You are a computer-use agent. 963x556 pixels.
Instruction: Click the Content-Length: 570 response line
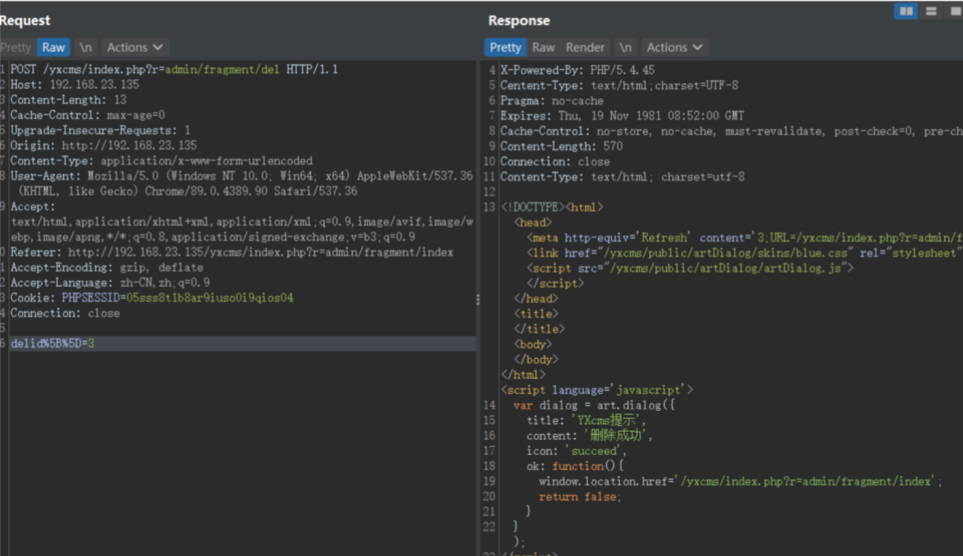coord(561,146)
